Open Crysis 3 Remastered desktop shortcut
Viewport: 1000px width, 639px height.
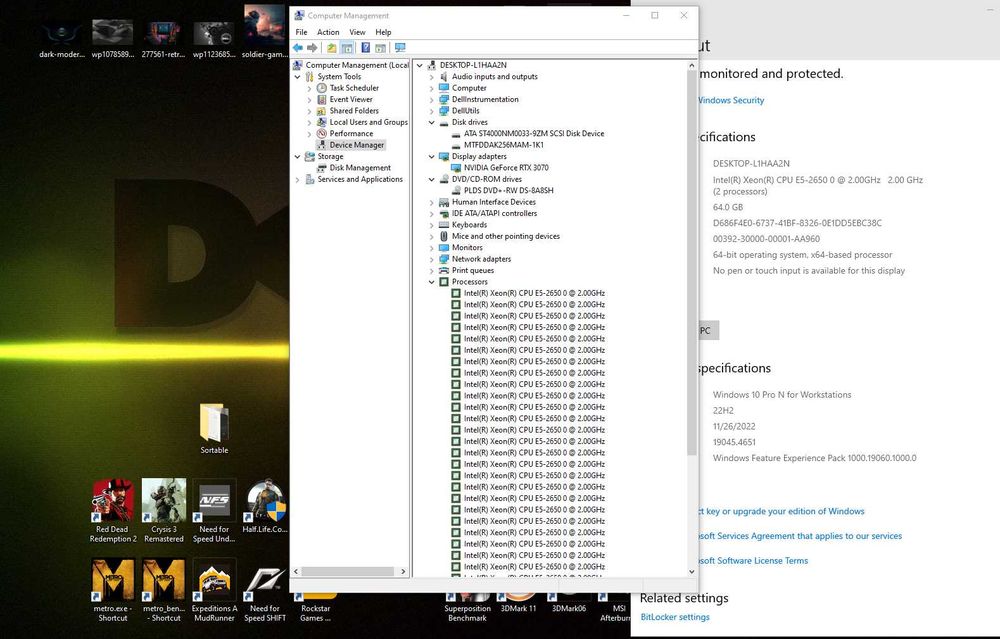pyautogui.click(x=164, y=511)
